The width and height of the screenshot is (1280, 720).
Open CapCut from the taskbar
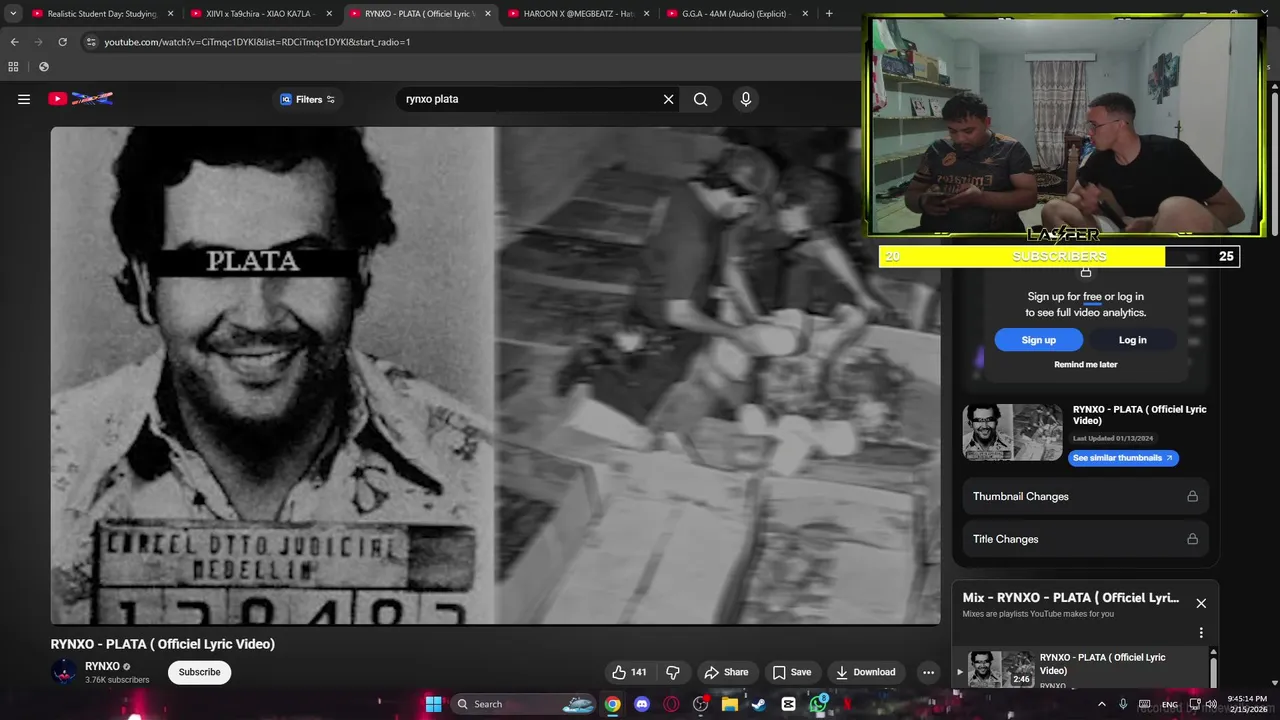tap(788, 704)
